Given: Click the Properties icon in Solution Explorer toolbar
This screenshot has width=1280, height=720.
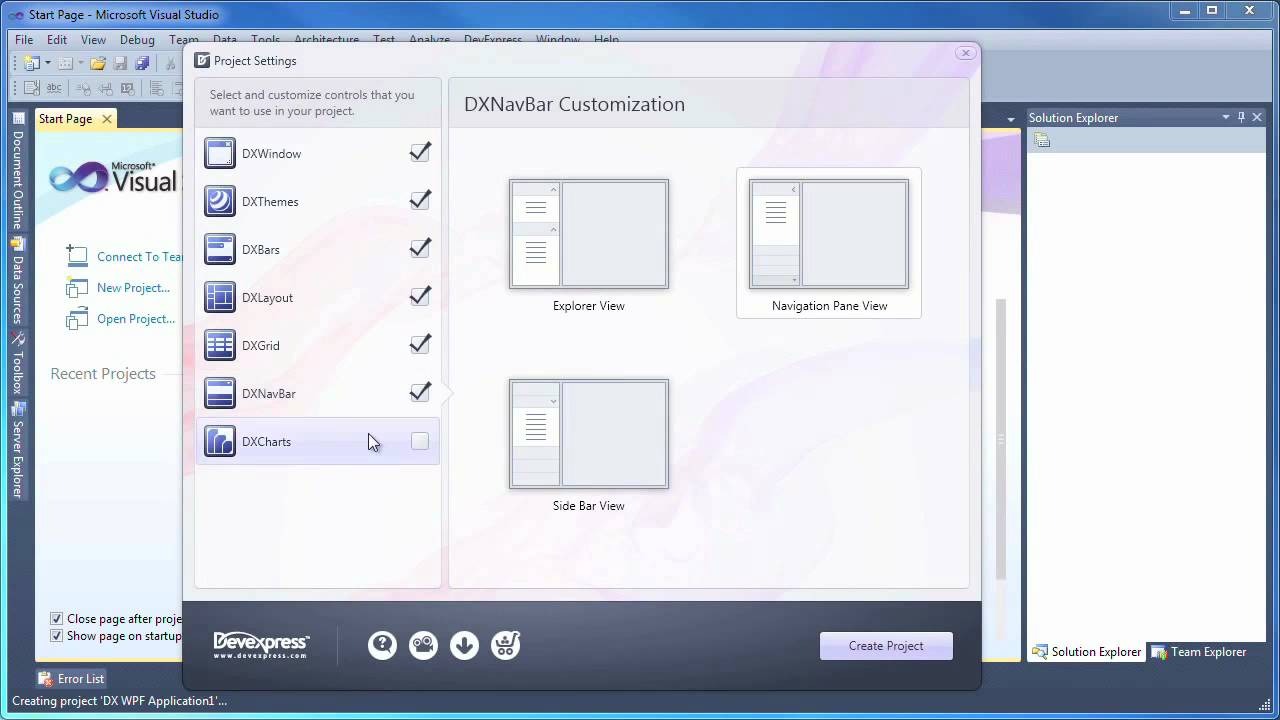Looking at the screenshot, I should coord(1042,140).
